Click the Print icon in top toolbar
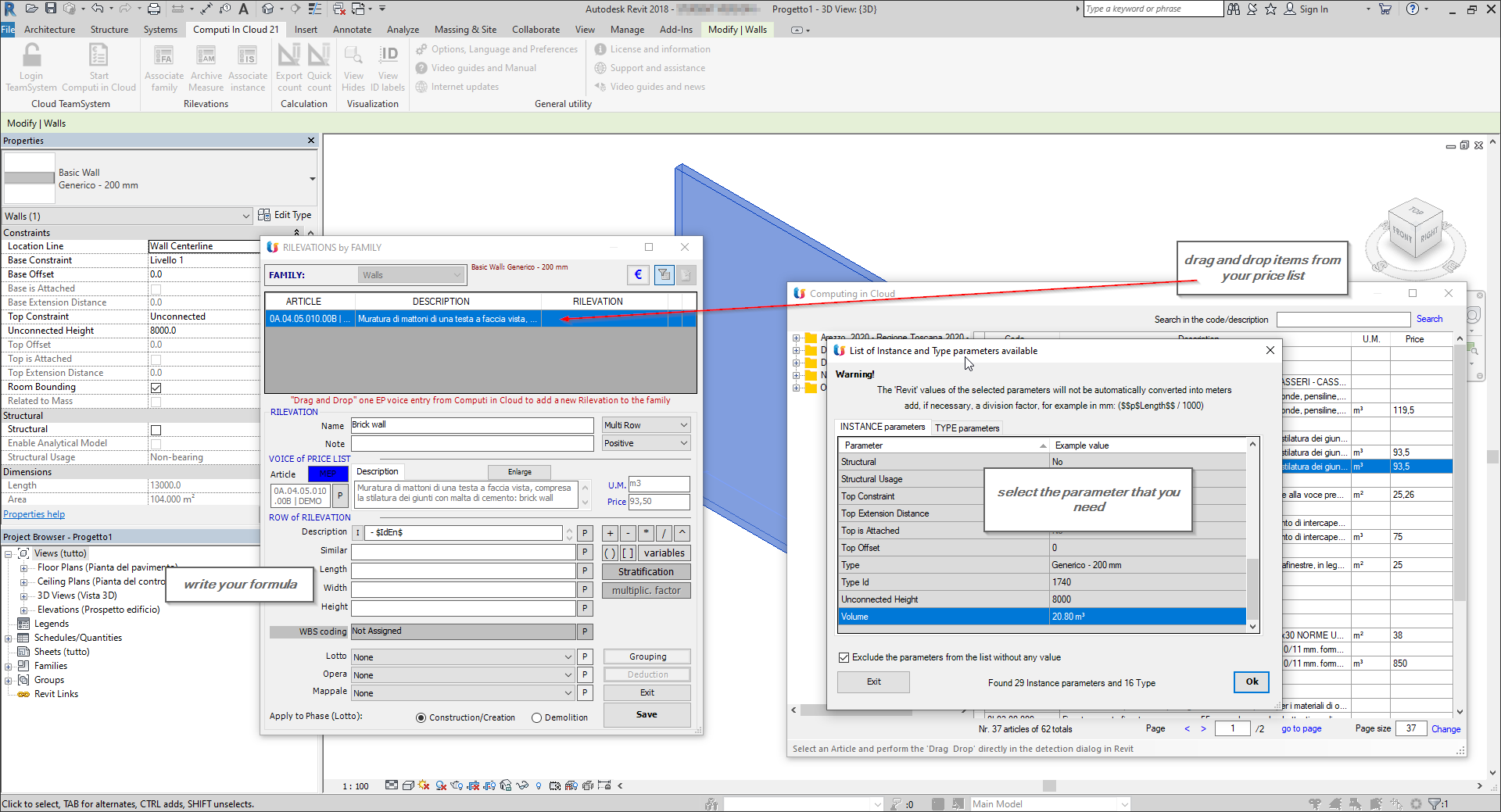This screenshot has width=1501, height=812. [x=154, y=9]
